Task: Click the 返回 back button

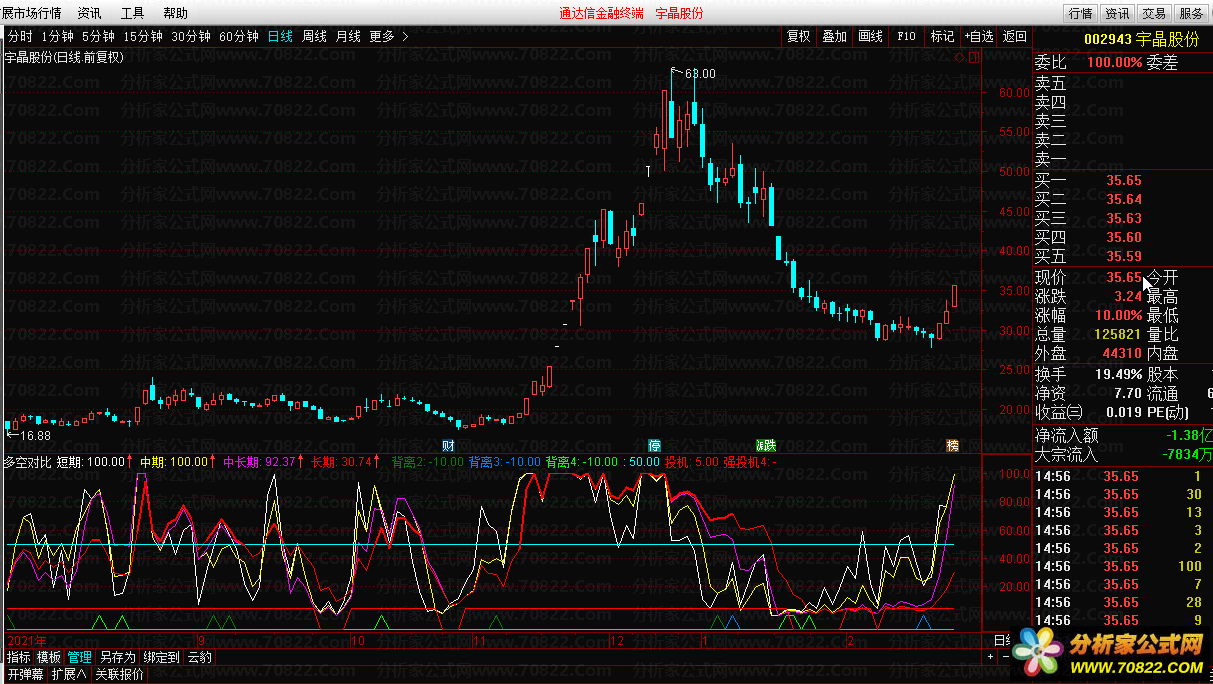Action: [x=1014, y=36]
